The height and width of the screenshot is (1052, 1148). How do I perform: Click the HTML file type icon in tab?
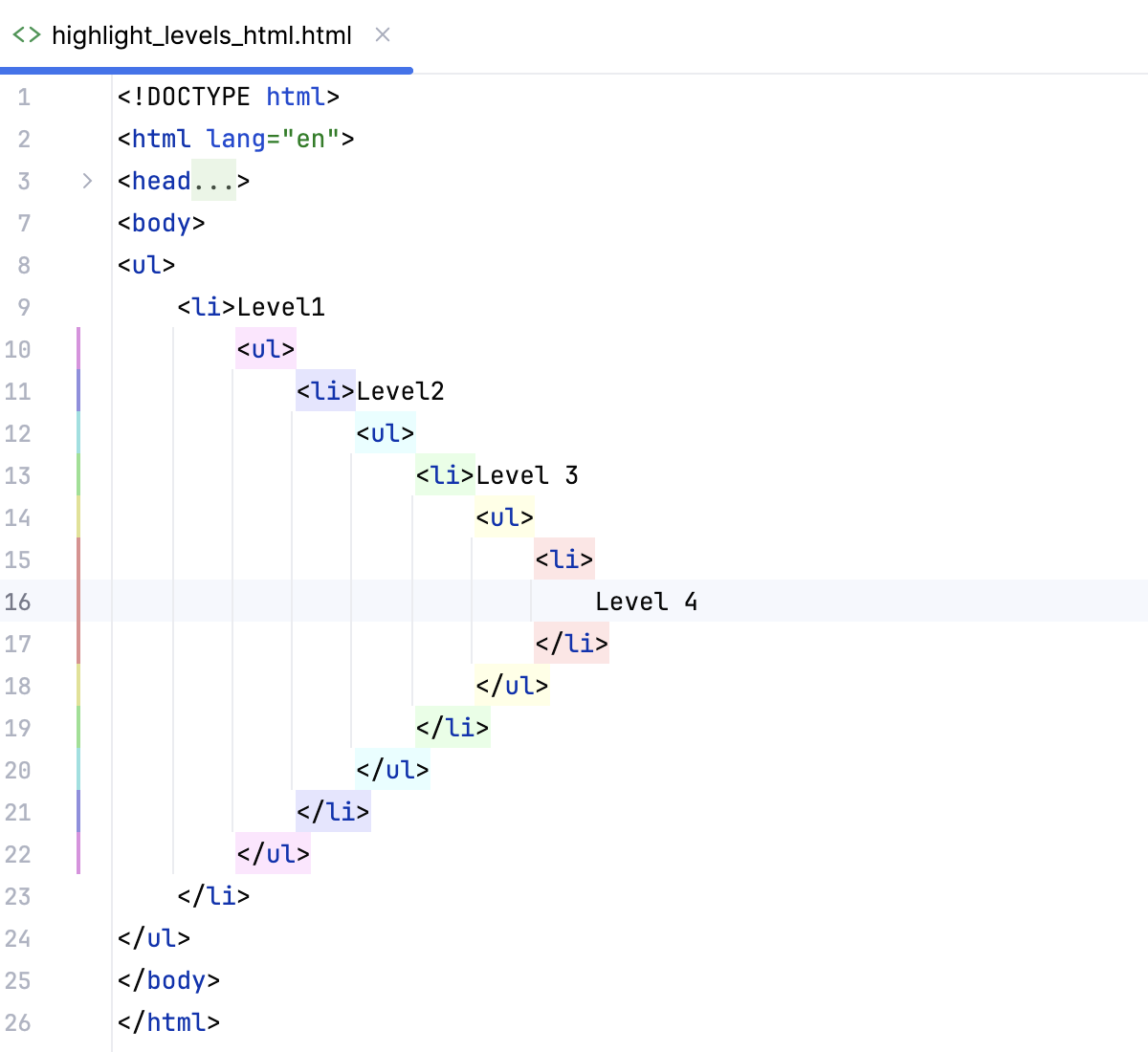coord(26,35)
